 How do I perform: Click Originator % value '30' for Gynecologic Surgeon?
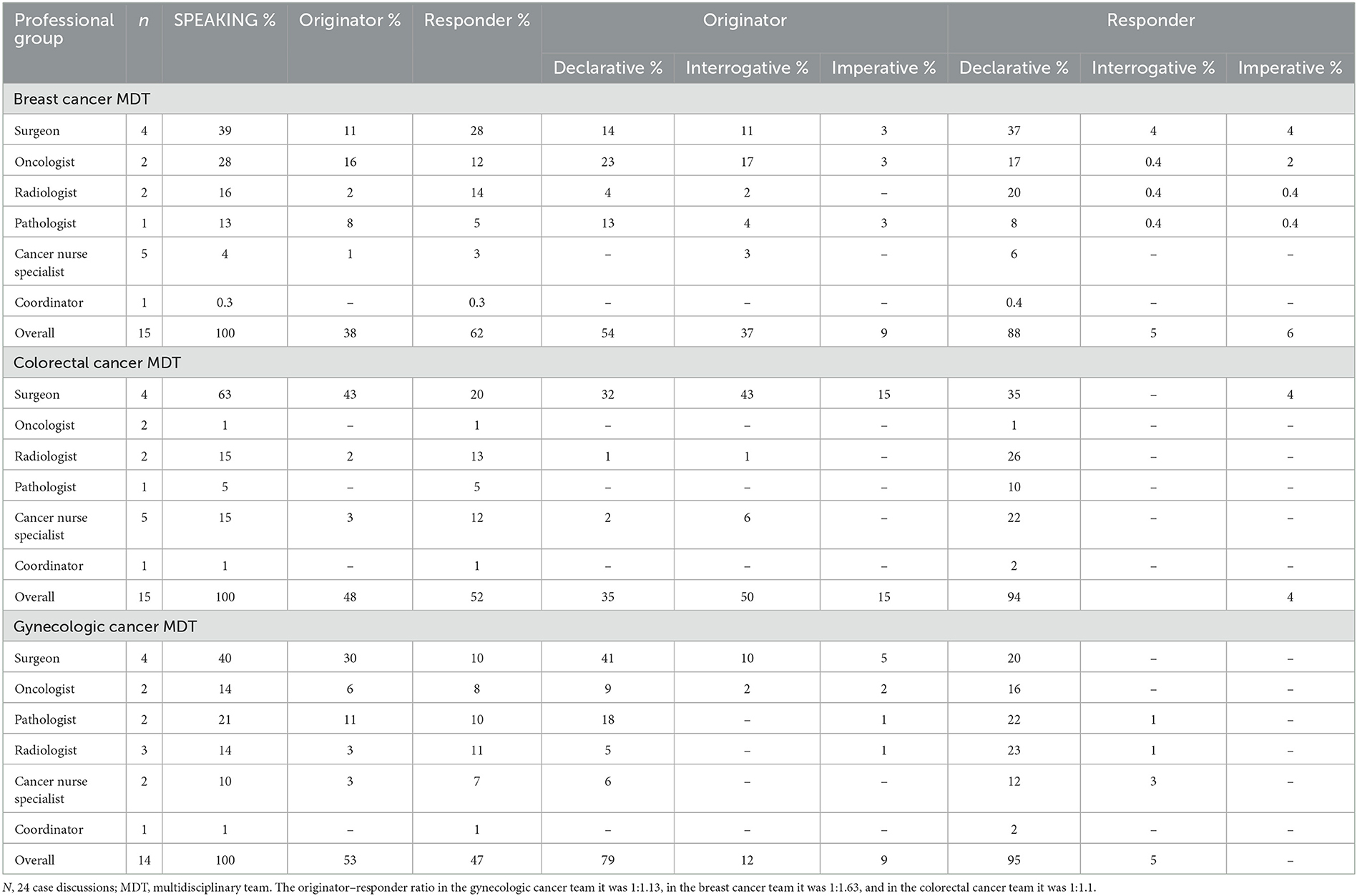tap(350, 659)
